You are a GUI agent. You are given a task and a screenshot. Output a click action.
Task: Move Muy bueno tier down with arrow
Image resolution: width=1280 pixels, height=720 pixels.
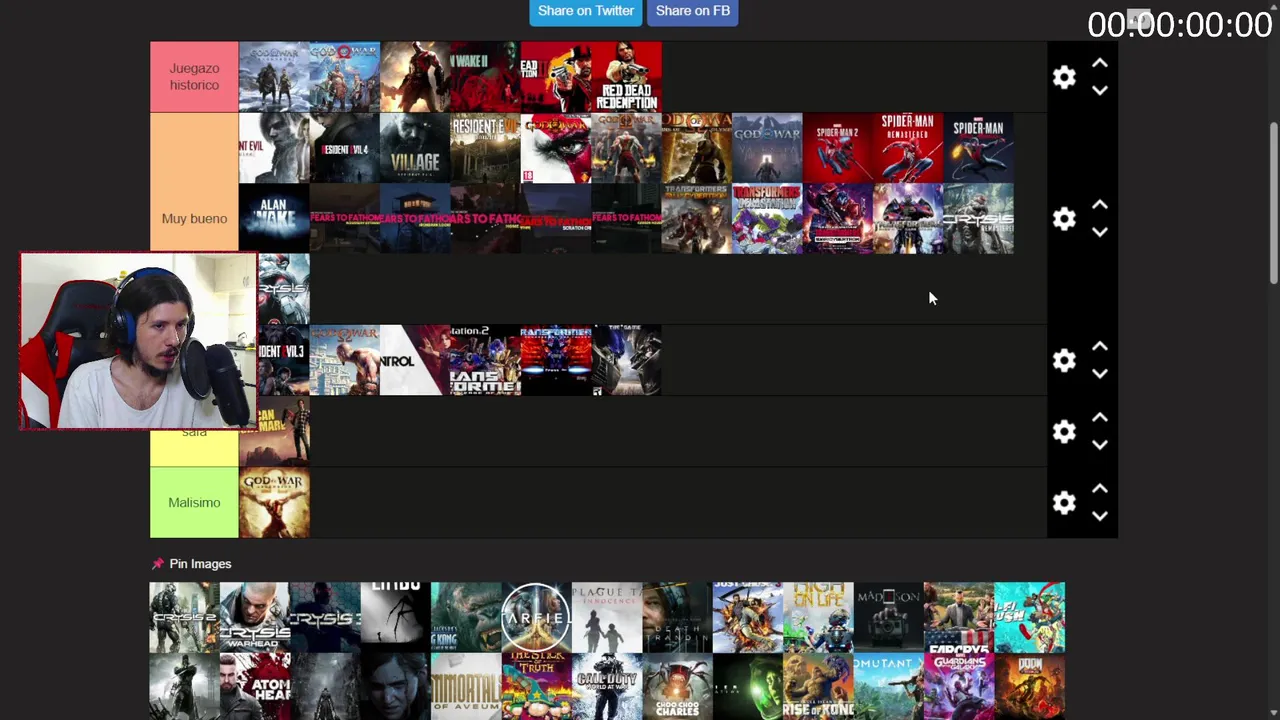coord(1100,232)
